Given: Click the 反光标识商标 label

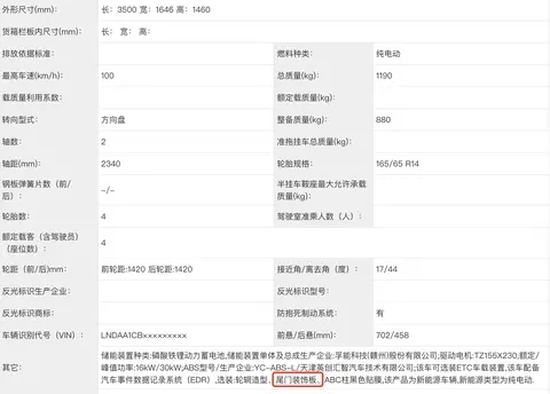Looking at the screenshot, I should (28, 313).
